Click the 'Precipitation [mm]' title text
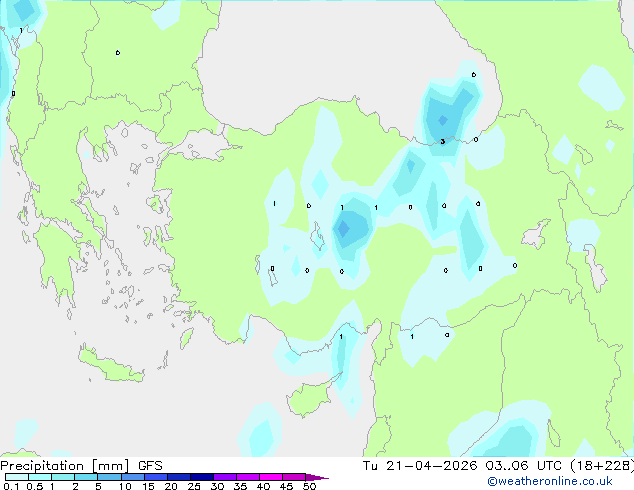This screenshot has width=634, height=490. click(x=65, y=466)
